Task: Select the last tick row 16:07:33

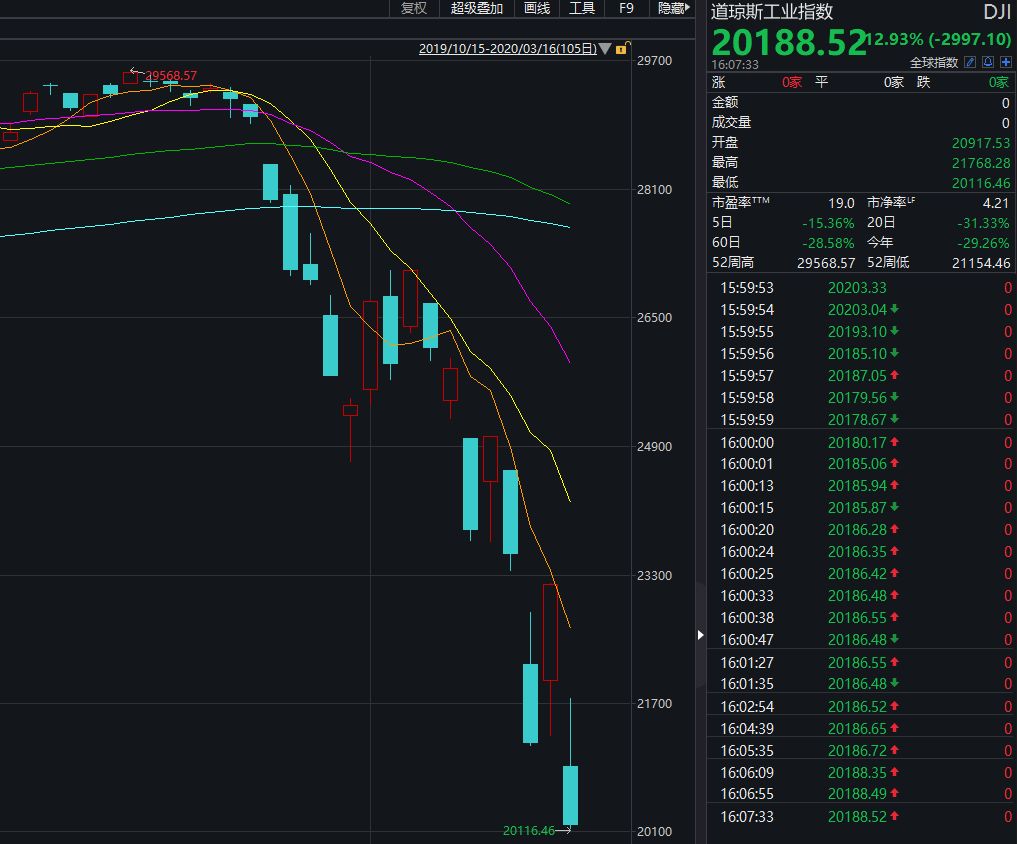Action: [x=861, y=816]
